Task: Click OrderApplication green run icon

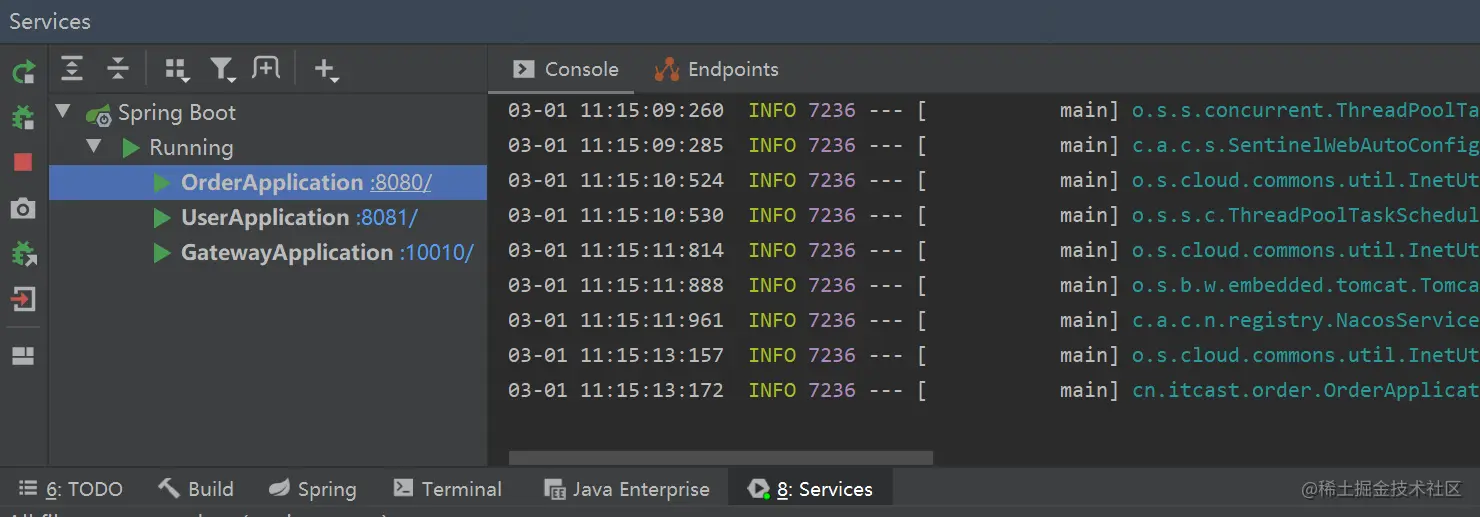Action: [x=162, y=182]
